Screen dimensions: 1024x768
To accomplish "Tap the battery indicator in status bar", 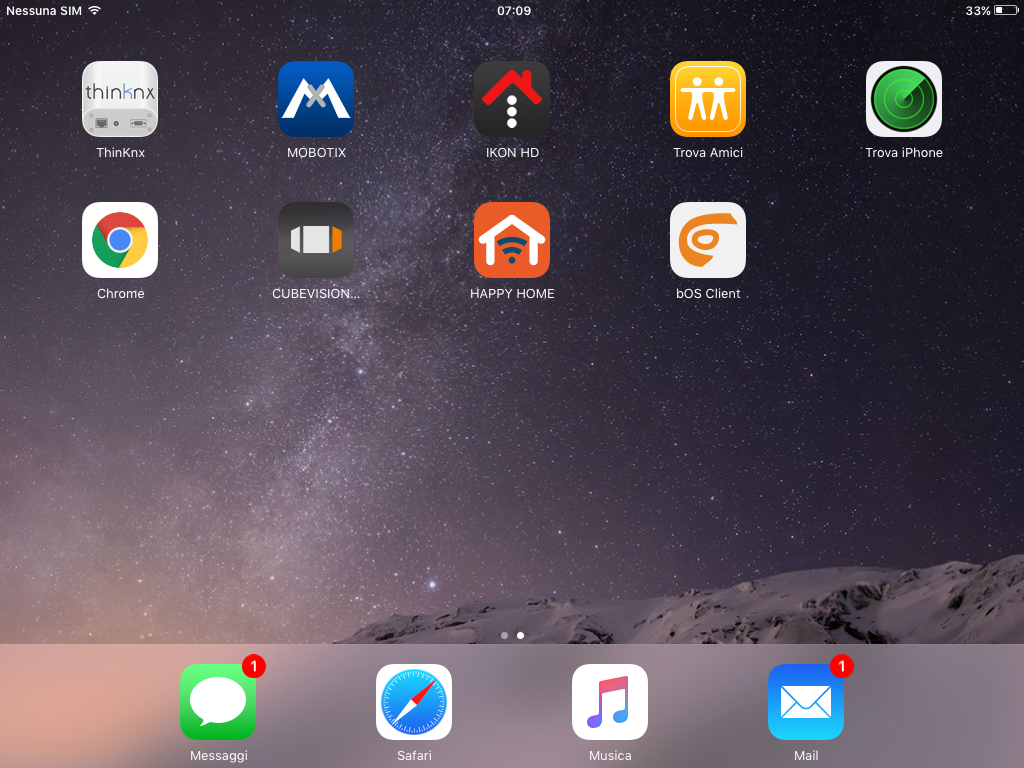I will 1005,10.
